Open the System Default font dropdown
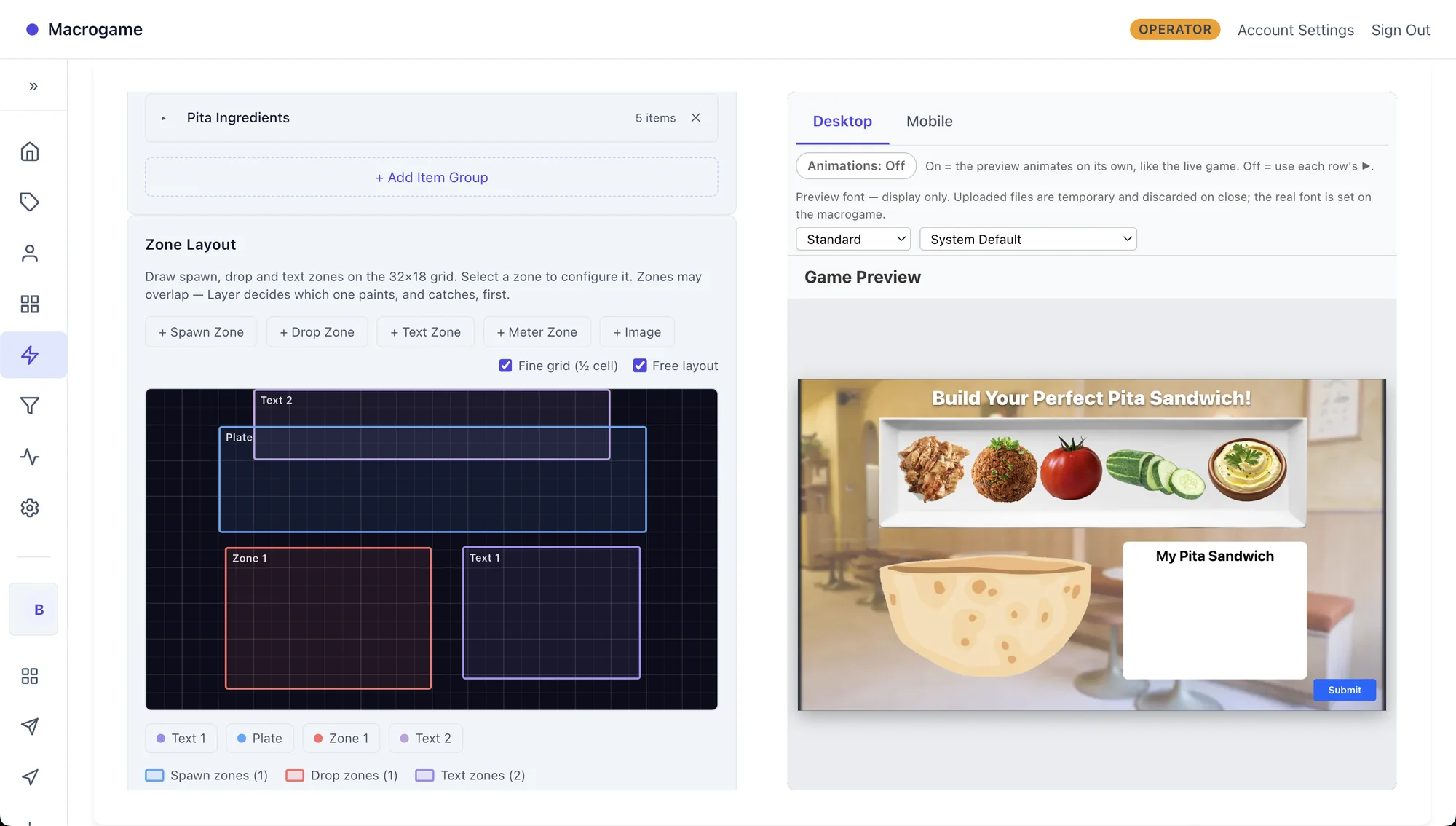1456x826 pixels. click(1028, 239)
